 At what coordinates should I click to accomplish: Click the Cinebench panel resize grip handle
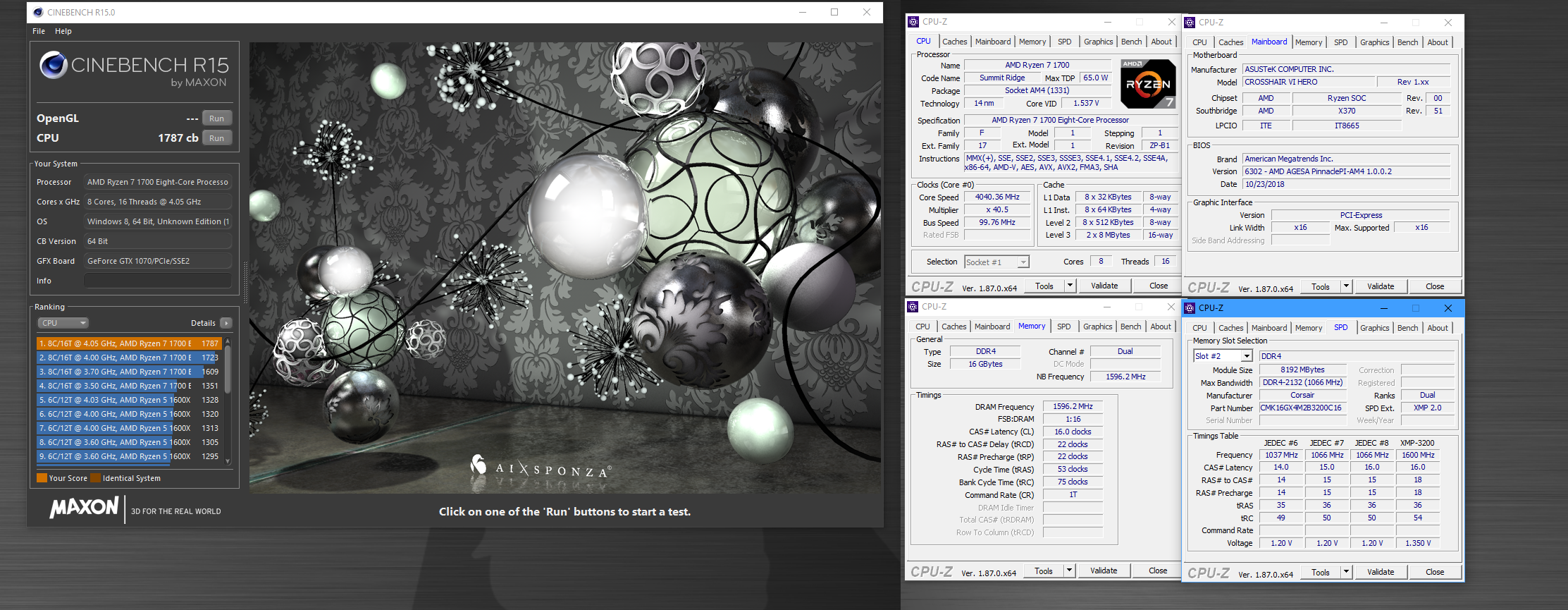(245, 282)
